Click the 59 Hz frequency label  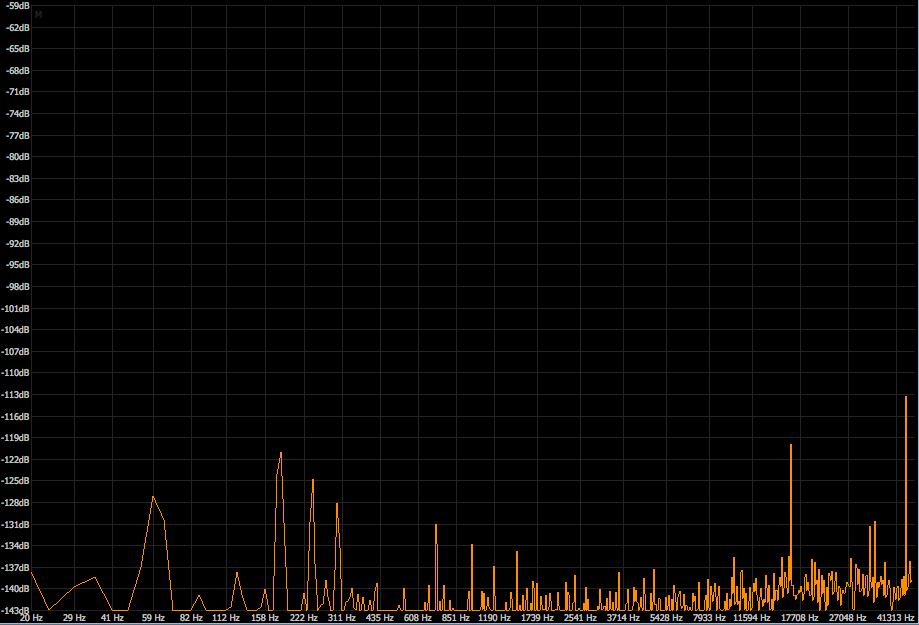pos(153,617)
